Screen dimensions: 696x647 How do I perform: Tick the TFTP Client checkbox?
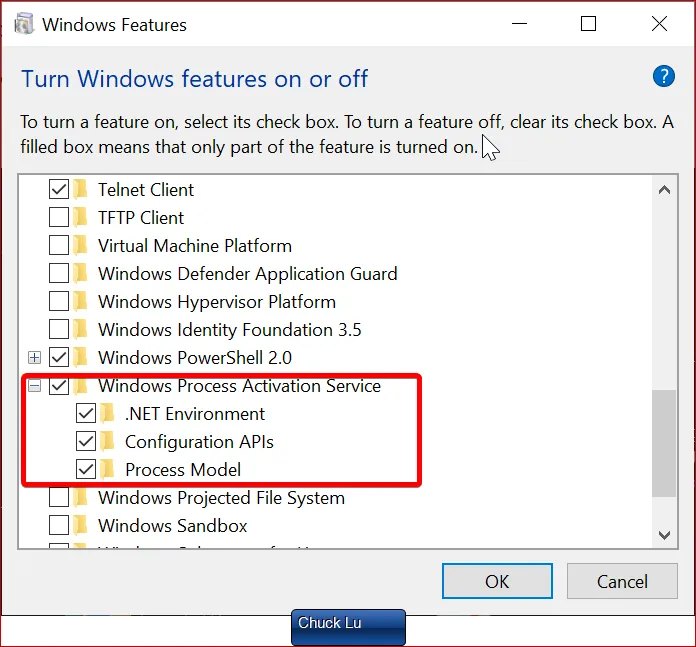[59, 218]
